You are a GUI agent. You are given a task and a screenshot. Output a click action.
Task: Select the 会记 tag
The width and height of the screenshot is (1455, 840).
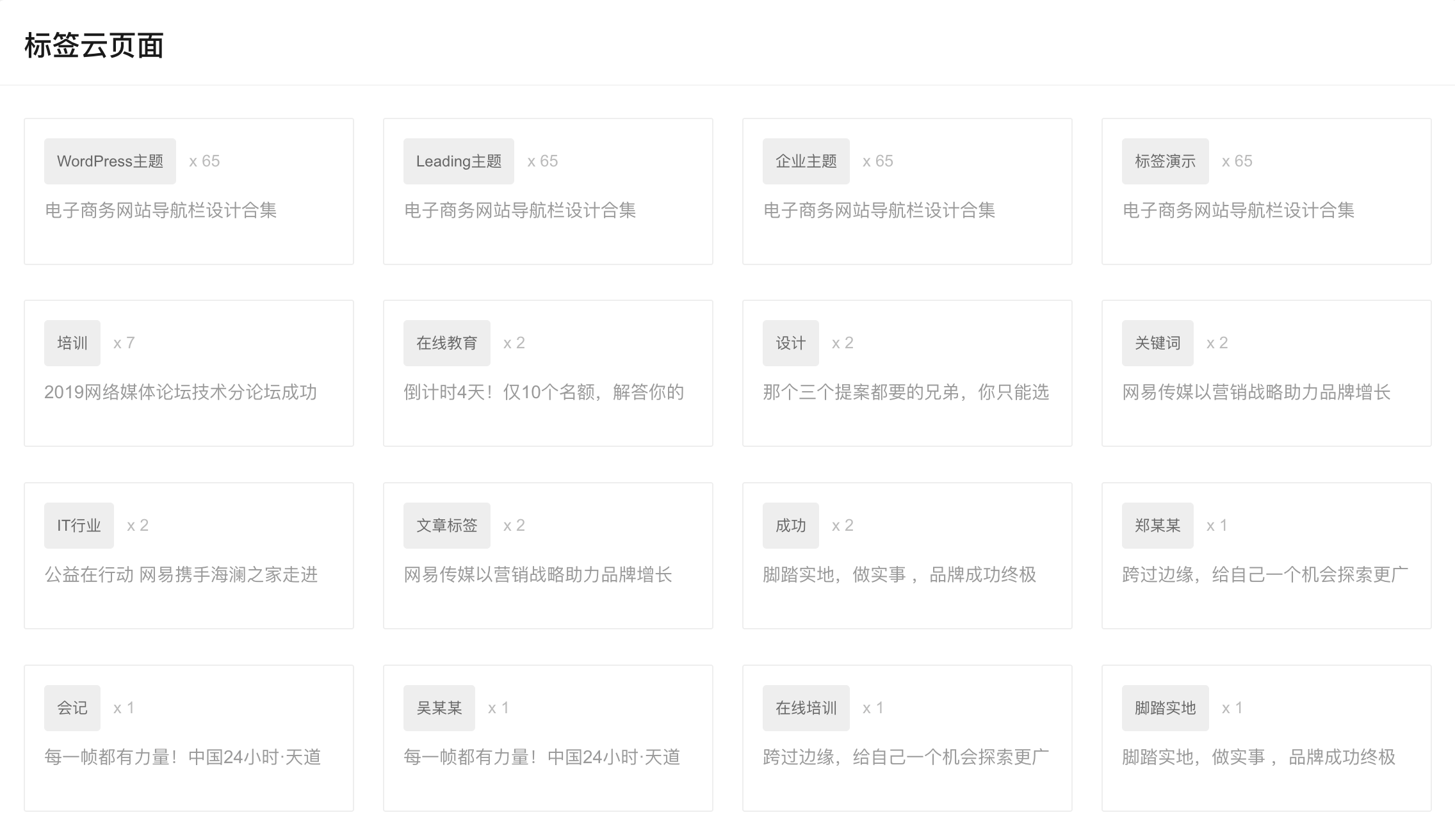coord(72,707)
